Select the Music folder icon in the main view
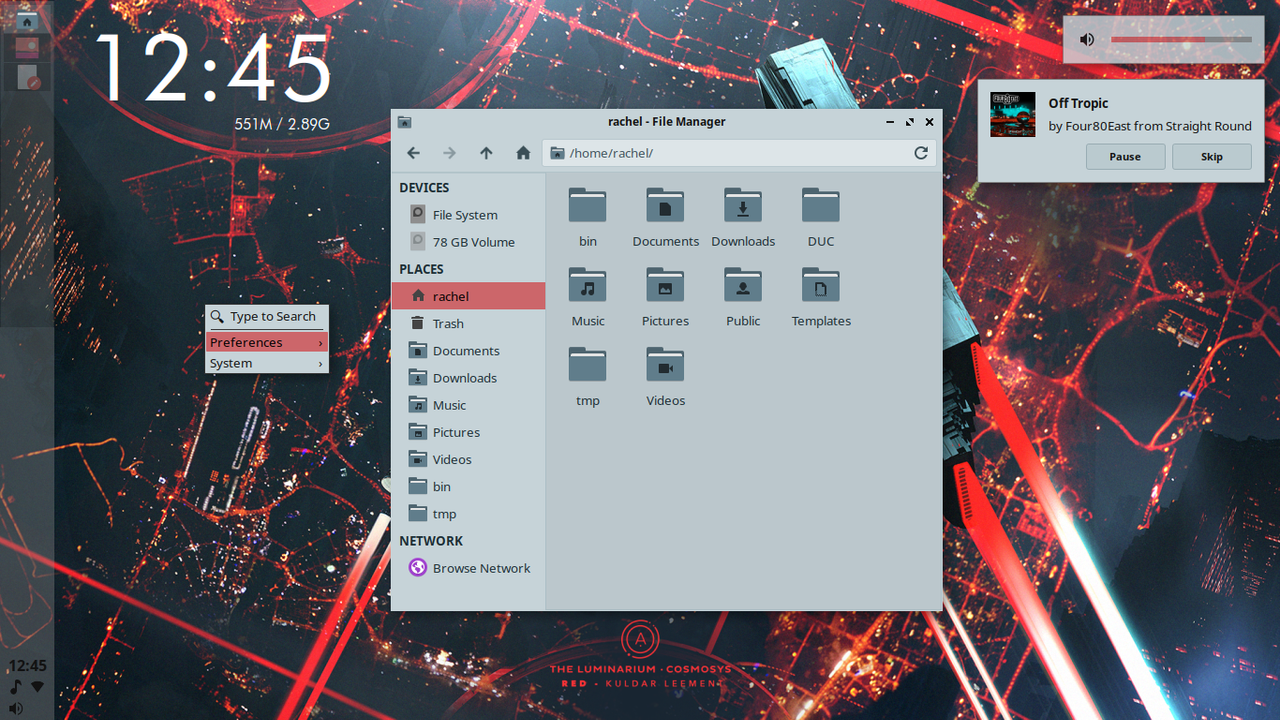 [588, 285]
